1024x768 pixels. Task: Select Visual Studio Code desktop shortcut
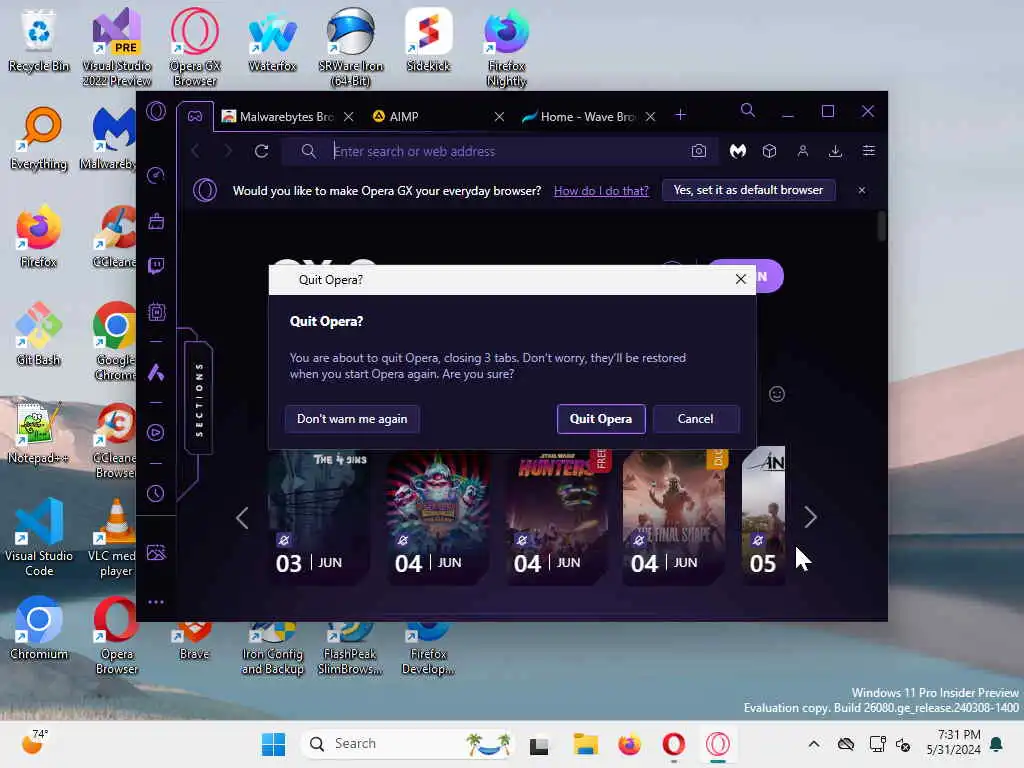coord(39,537)
